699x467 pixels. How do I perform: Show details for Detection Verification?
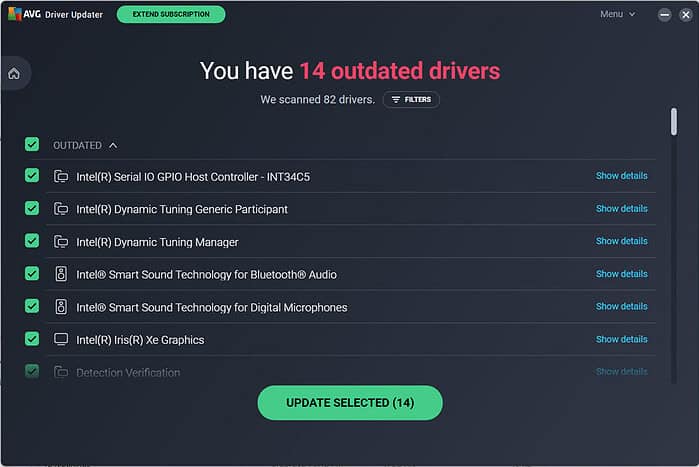(x=621, y=372)
